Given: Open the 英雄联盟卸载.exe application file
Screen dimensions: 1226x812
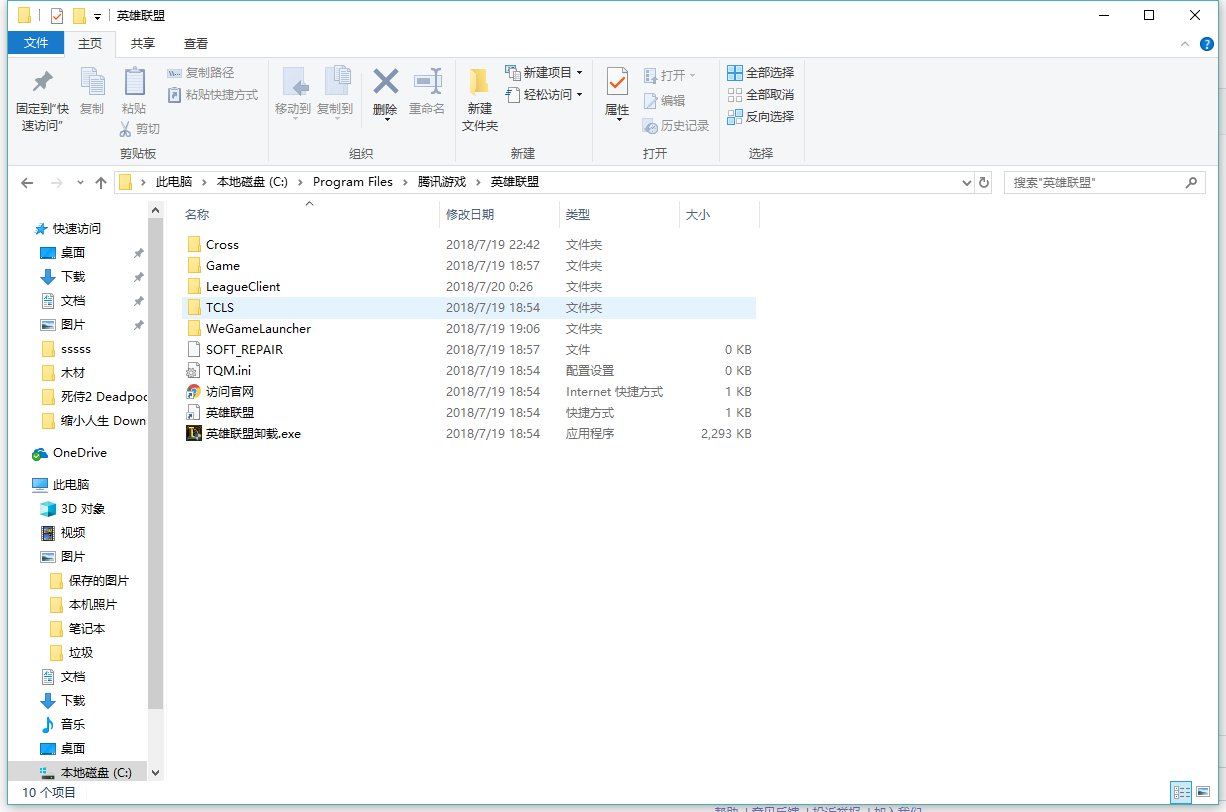Looking at the screenshot, I should coord(253,434).
